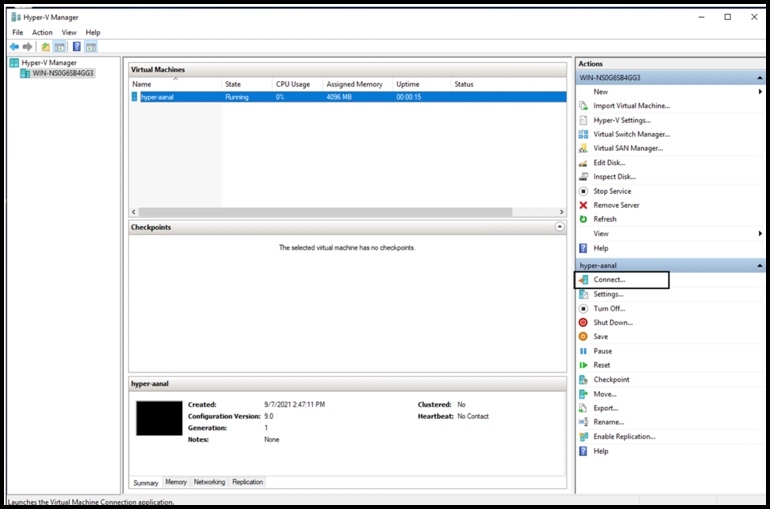Collapse the Checkpoints panel
The image size is (770, 509).
coord(559,227)
